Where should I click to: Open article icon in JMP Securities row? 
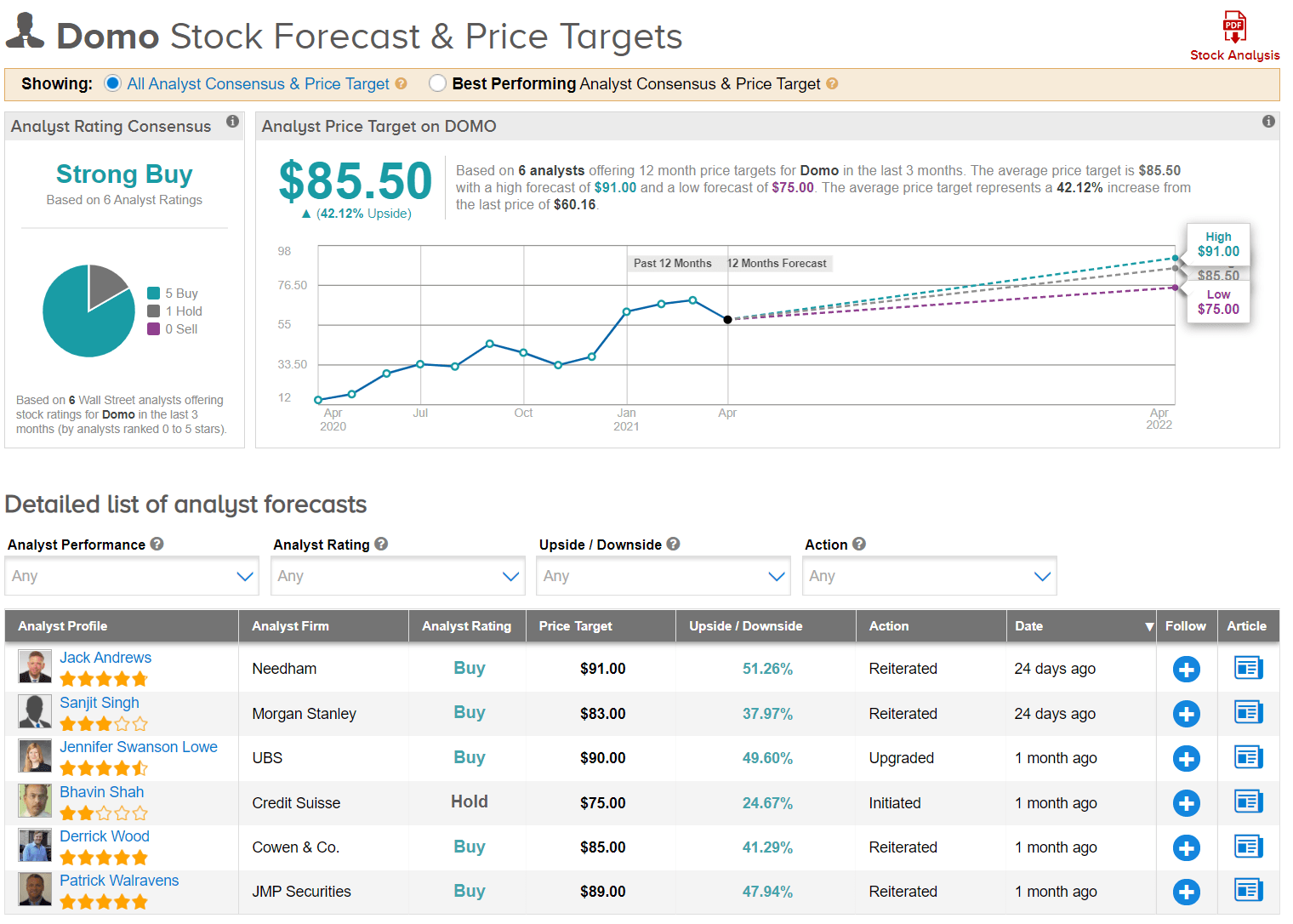1248,890
